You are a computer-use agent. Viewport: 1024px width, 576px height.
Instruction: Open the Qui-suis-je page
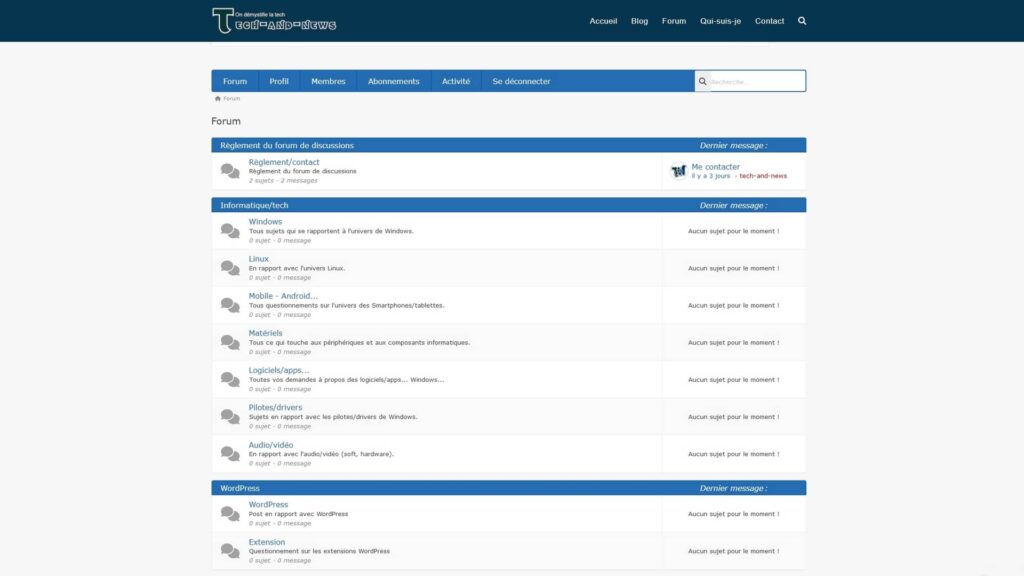pyautogui.click(x=722, y=20)
